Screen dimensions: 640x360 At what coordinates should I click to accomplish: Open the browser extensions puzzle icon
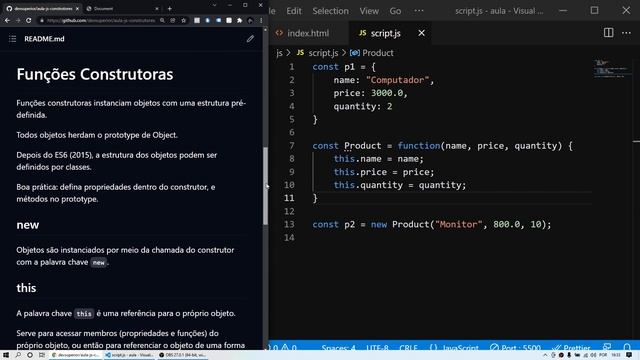240,20
